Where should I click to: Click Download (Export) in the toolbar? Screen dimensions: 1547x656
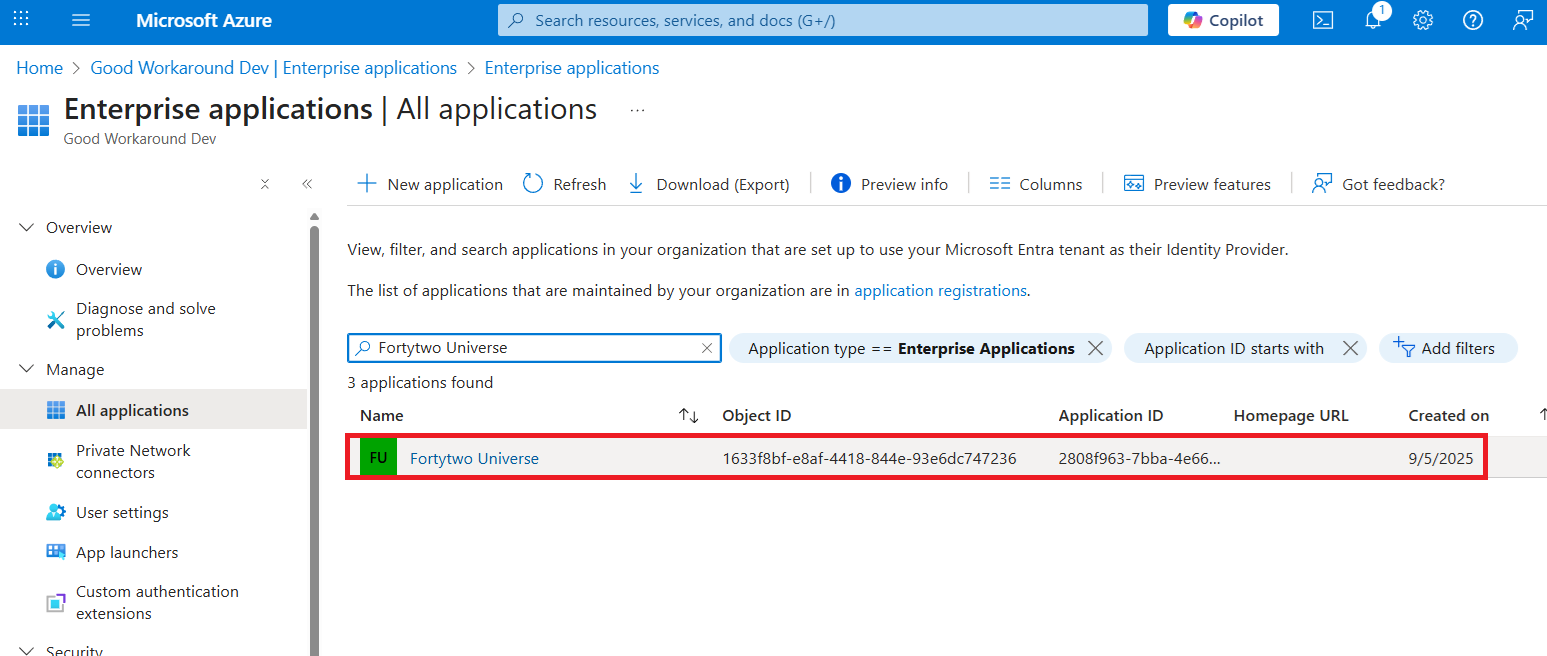click(708, 184)
